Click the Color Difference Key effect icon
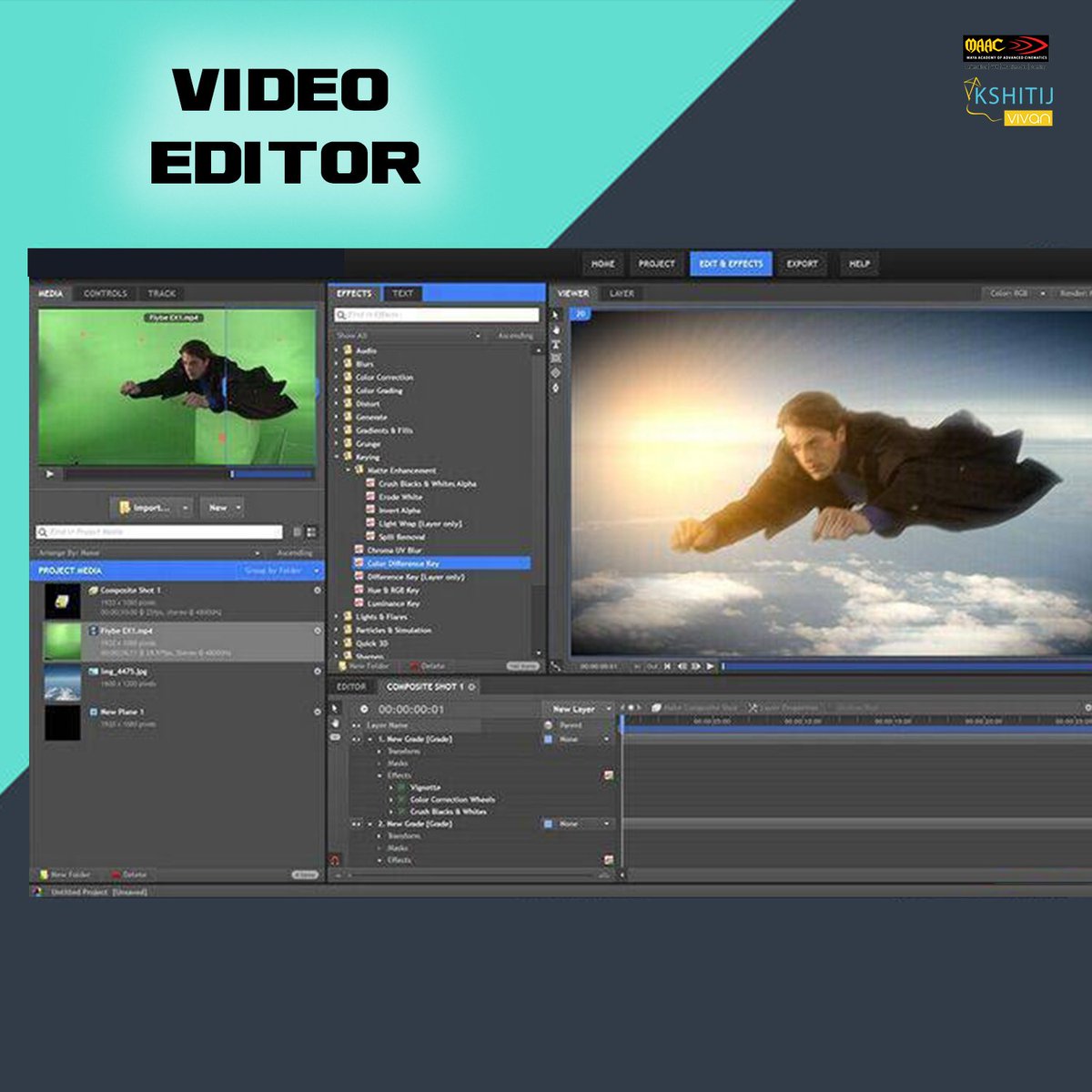The image size is (1092, 1092). click(359, 563)
